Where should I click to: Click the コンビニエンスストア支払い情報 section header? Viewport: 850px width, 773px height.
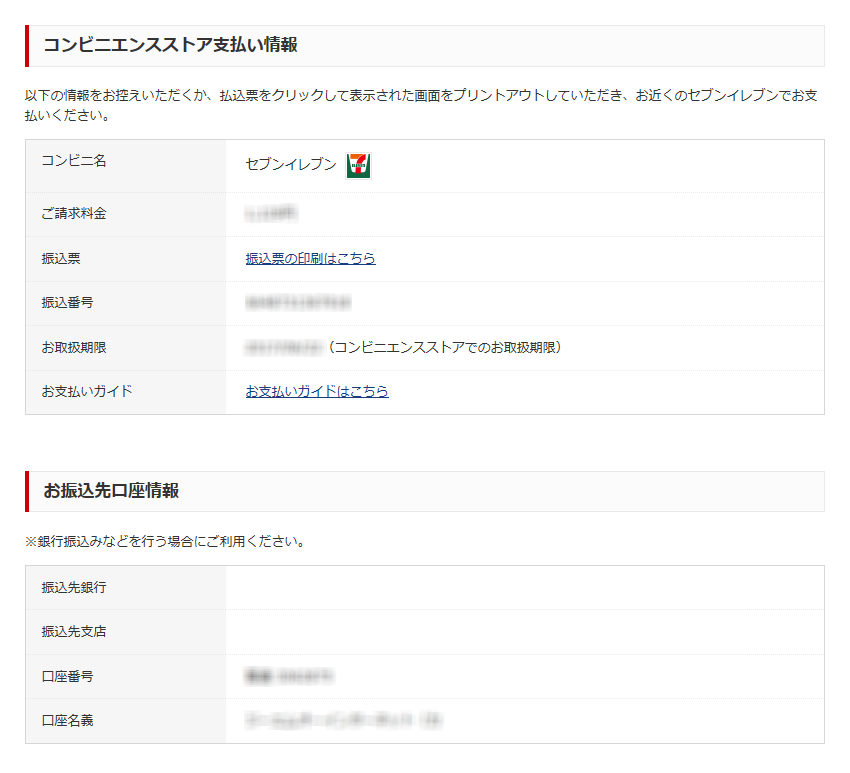click(147, 43)
